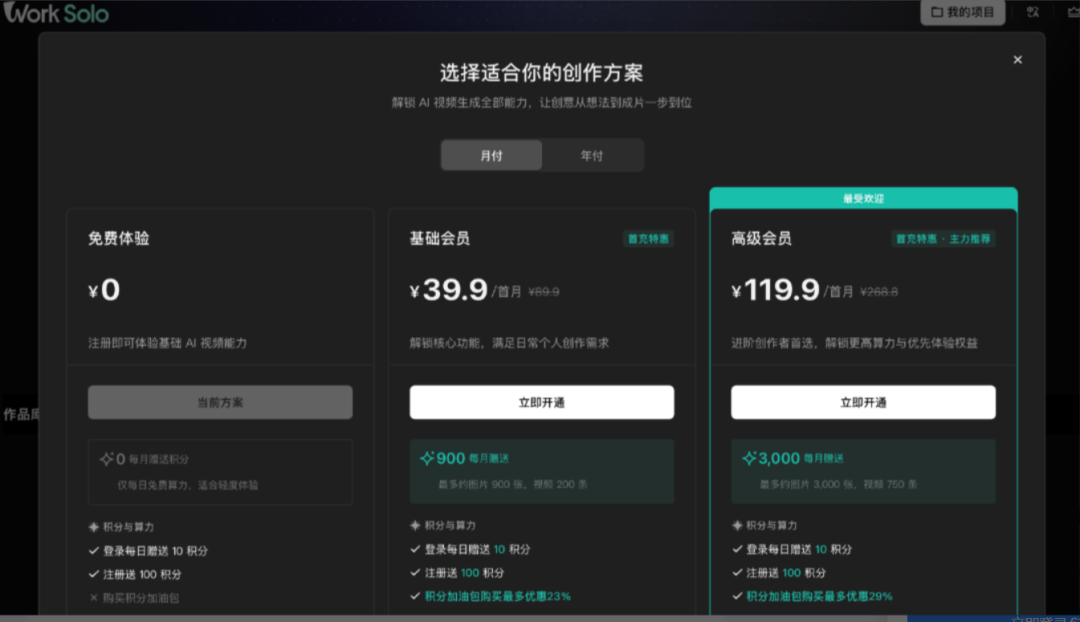Click the 基础会员 plan title

click(439, 238)
